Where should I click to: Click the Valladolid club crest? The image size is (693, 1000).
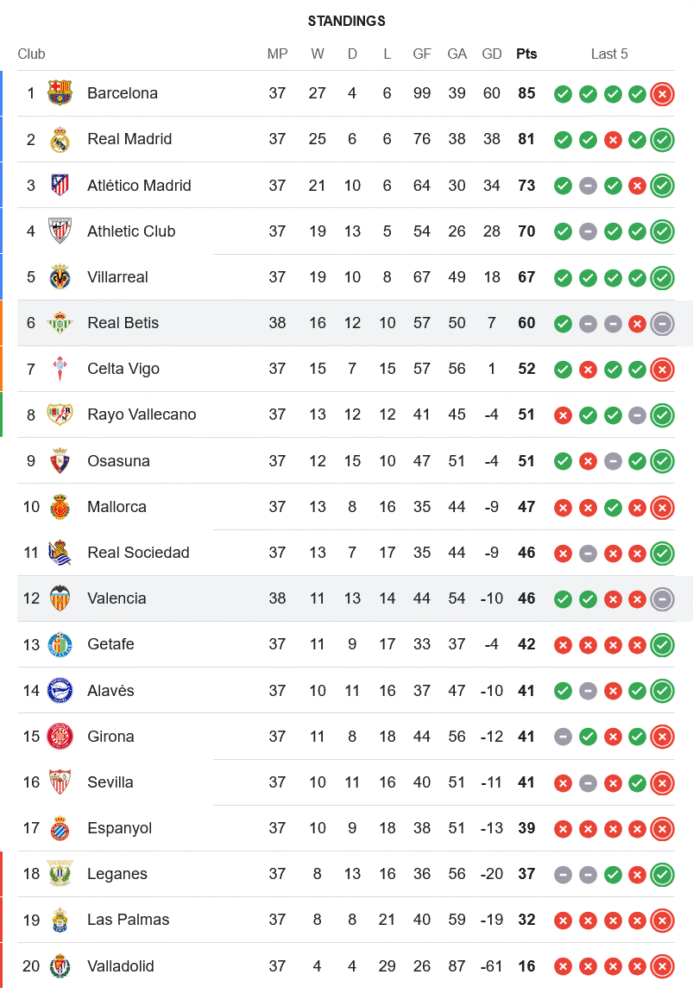coord(60,966)
